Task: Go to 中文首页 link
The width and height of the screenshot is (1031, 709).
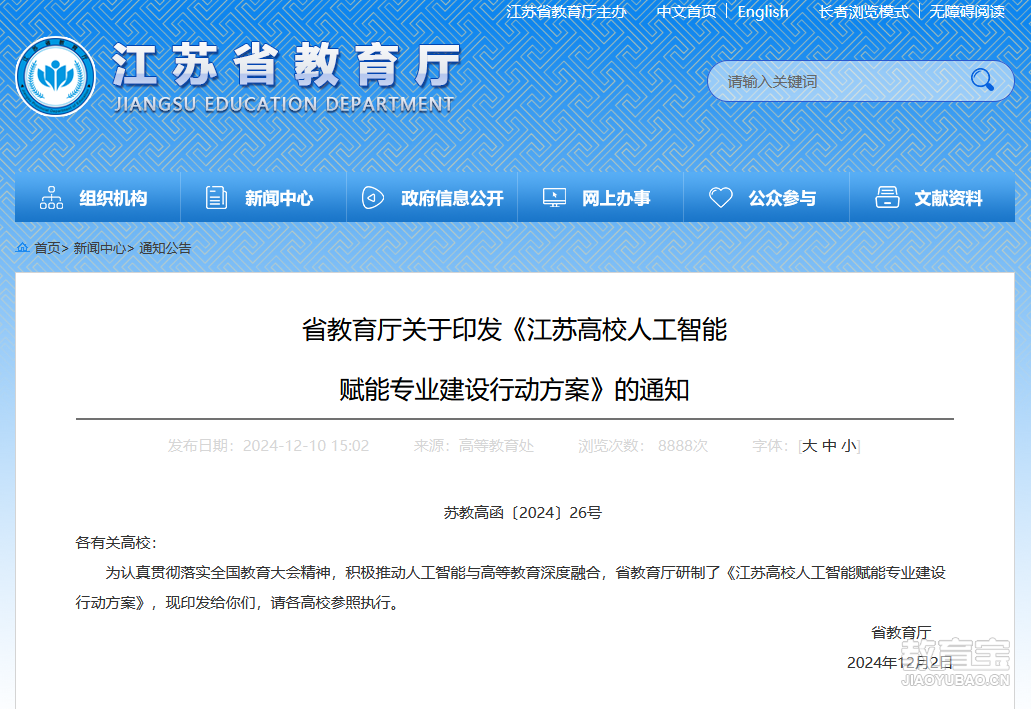Action: pyautogui.click(x=686, y=12)
